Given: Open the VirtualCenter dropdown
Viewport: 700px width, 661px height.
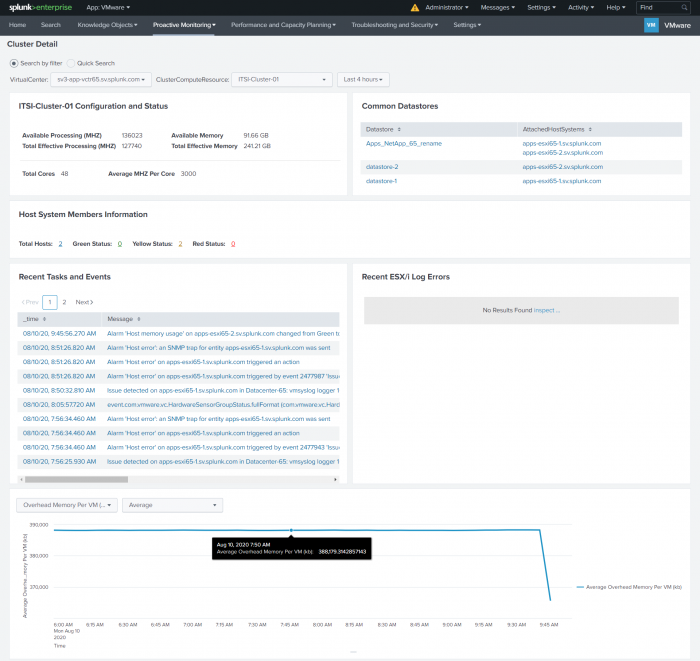Looking at the screenshot, I should tap(101, 79).
